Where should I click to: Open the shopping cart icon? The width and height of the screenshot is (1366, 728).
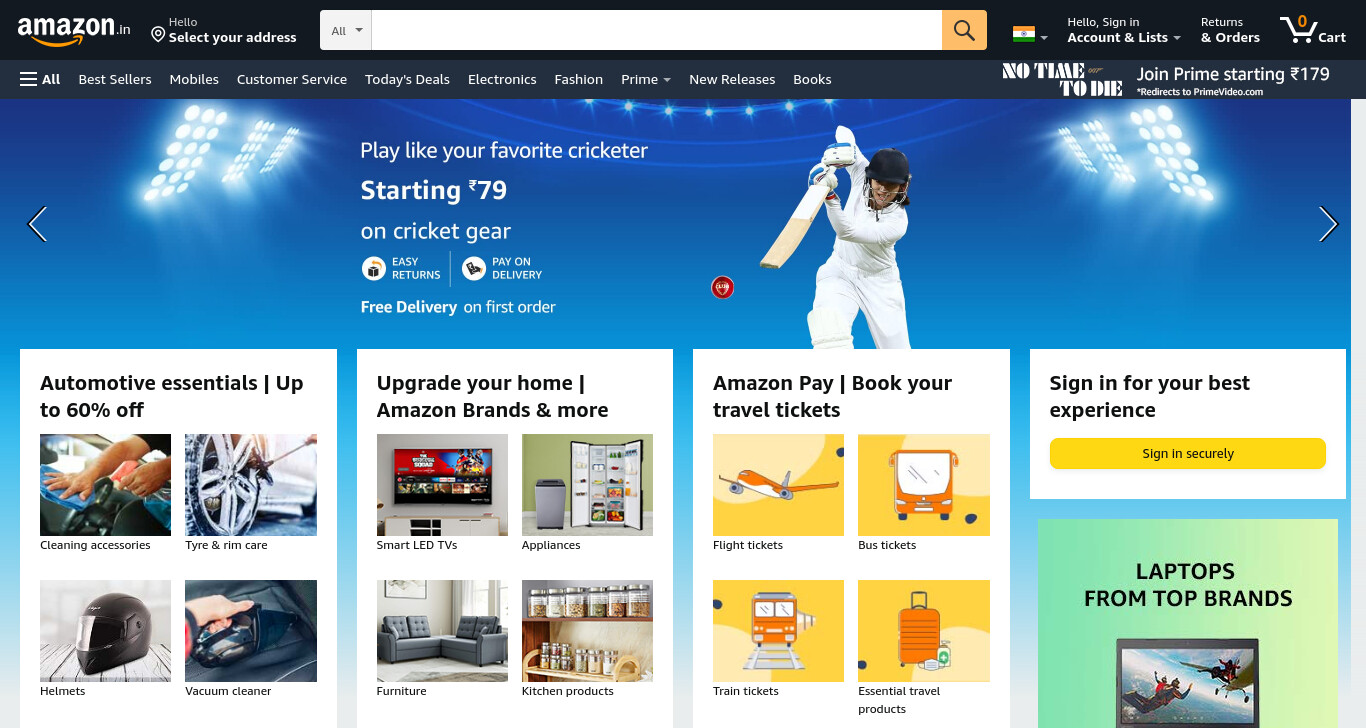coord(1313,30)
